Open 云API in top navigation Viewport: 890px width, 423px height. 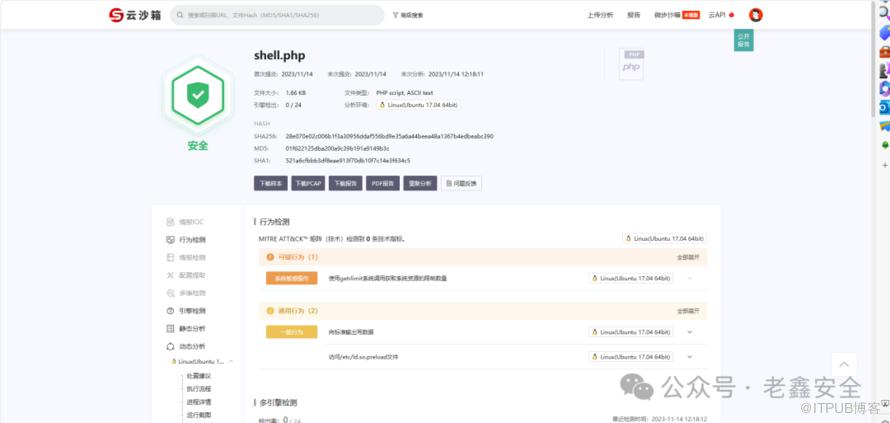717,15
